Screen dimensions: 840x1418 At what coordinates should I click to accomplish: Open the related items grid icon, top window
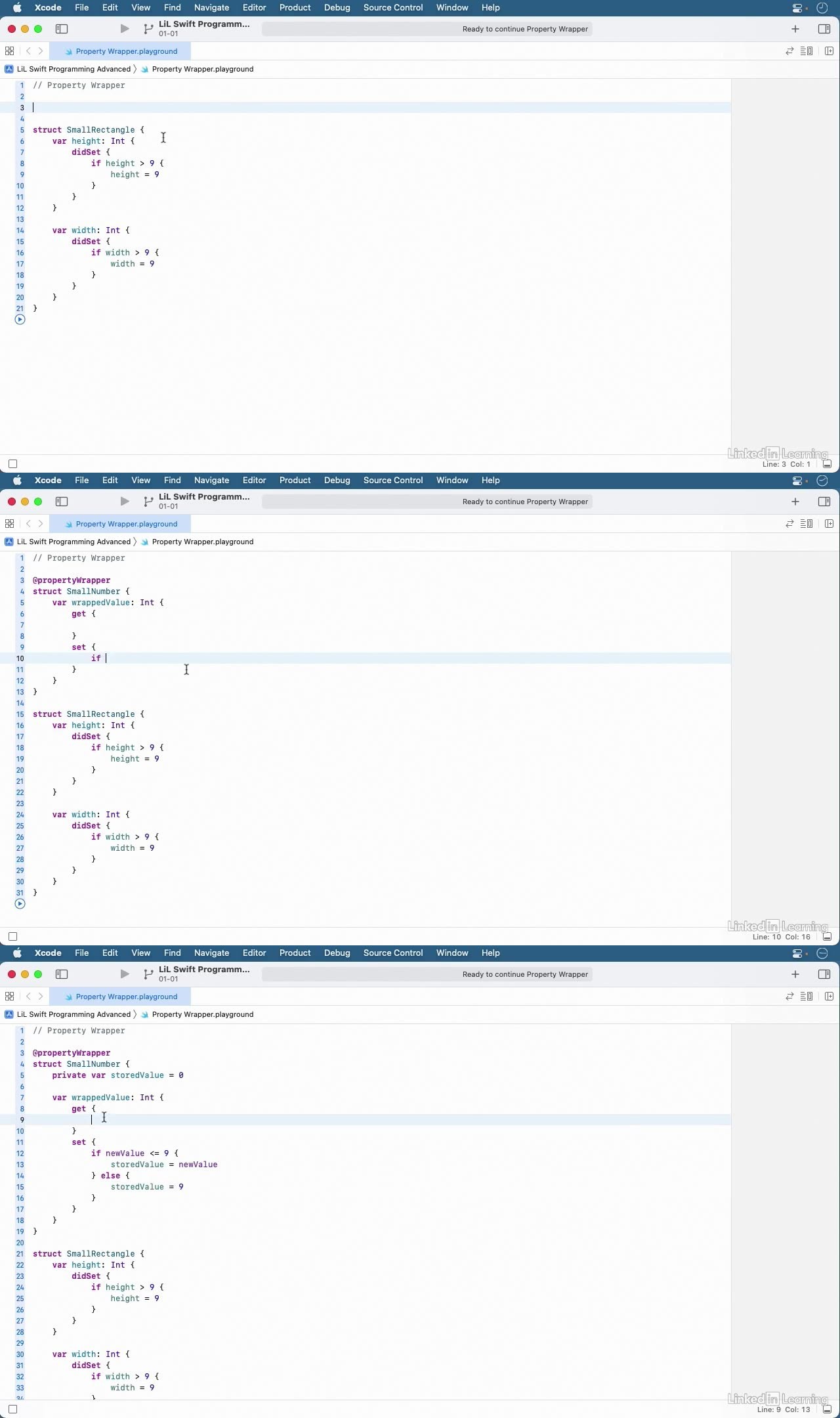(9, 51)
